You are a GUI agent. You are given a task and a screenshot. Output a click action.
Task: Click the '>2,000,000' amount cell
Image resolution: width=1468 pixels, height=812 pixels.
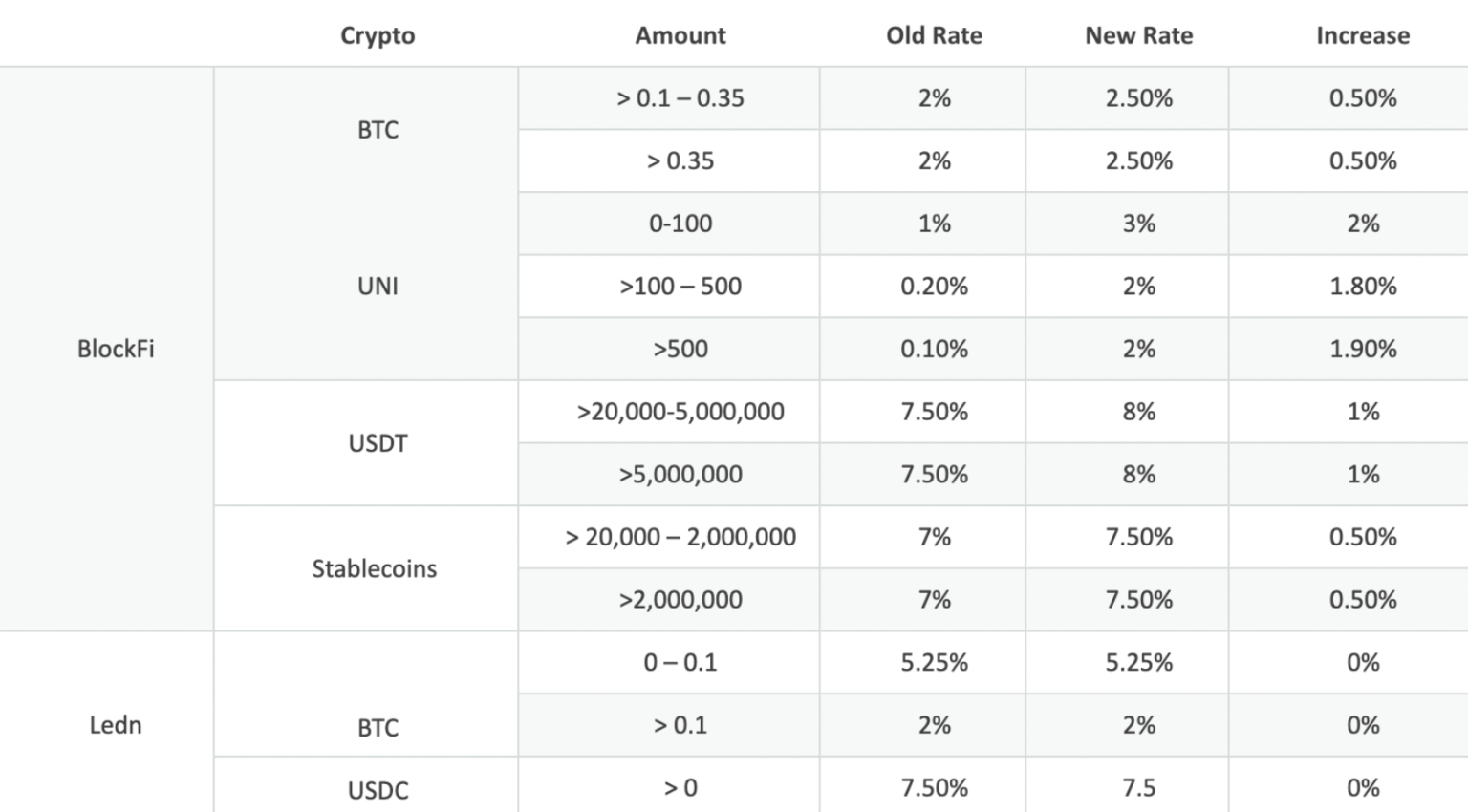(x=680, y=600)
